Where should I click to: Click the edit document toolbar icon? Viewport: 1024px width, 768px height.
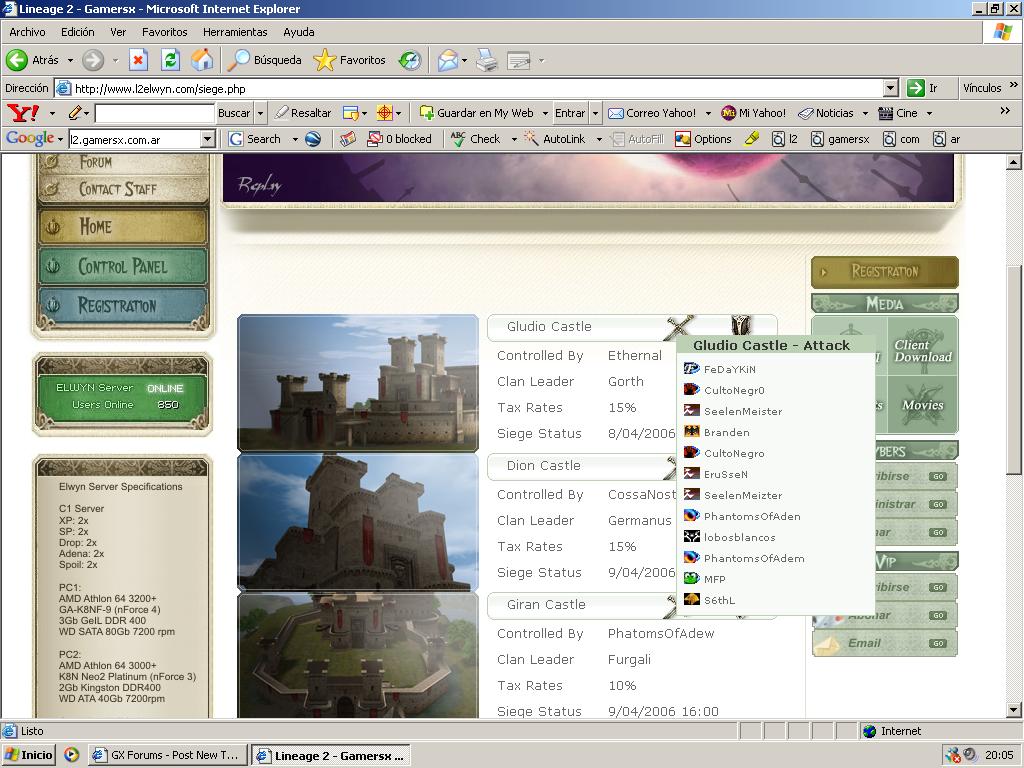[x=519, y=60]
